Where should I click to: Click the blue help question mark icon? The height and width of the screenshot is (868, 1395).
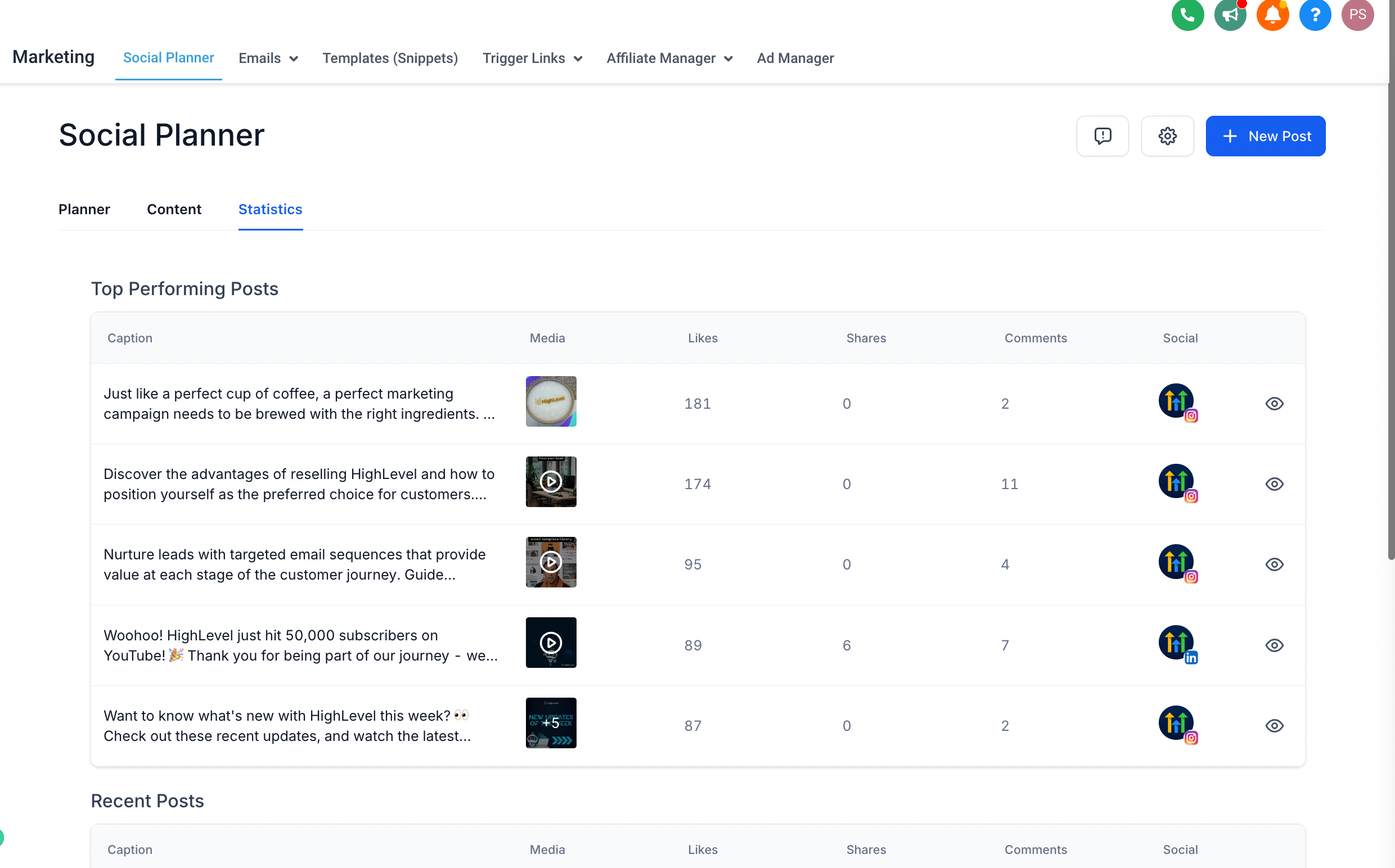[1315, 15]
